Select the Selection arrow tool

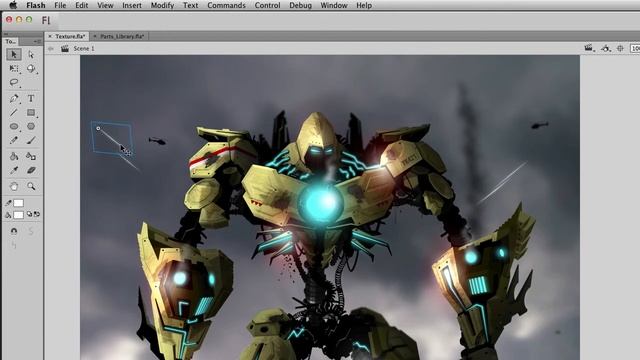(x=13, y=54)
